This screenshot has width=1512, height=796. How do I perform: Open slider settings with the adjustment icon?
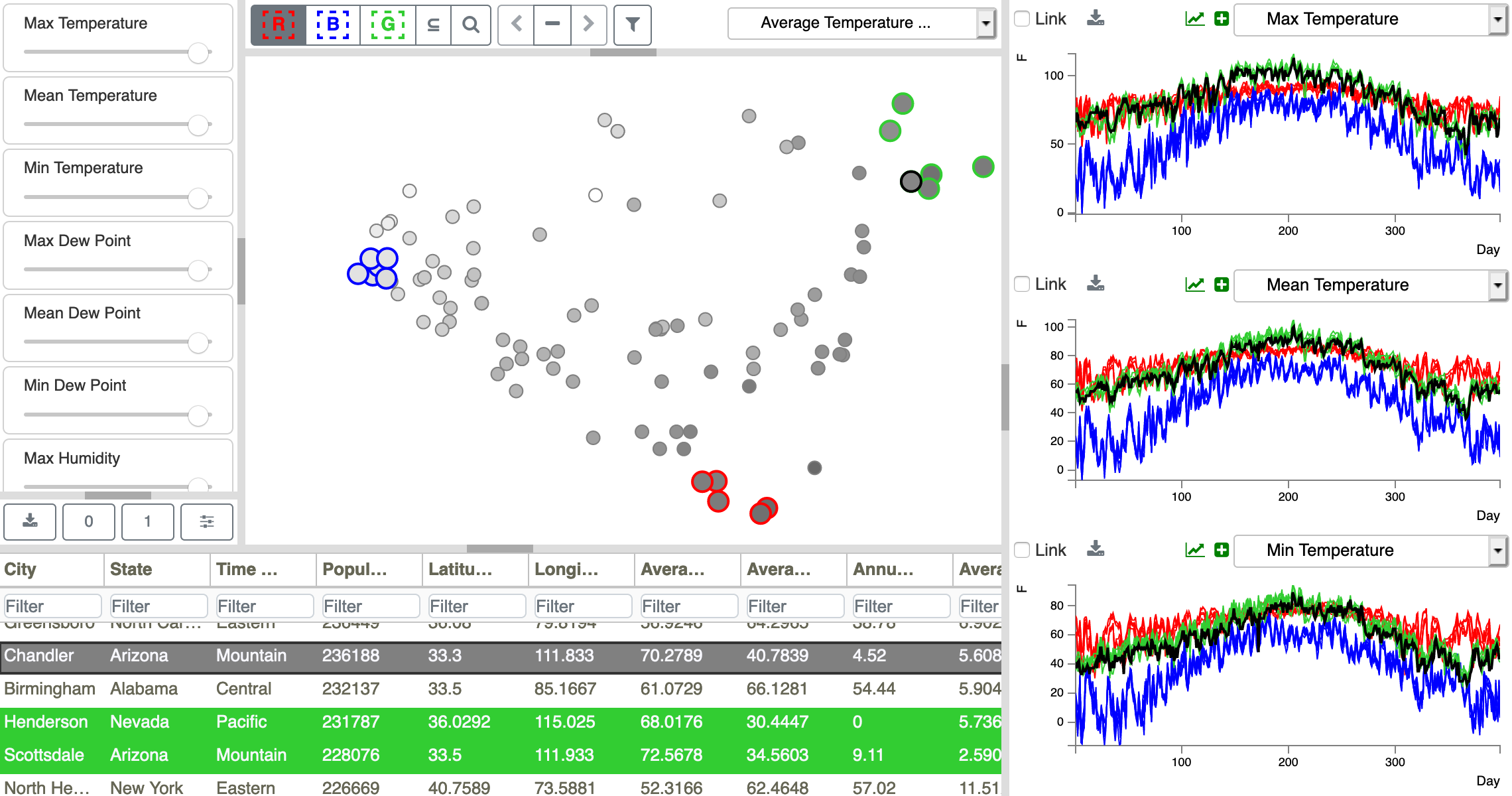click(x=207, y=521)
